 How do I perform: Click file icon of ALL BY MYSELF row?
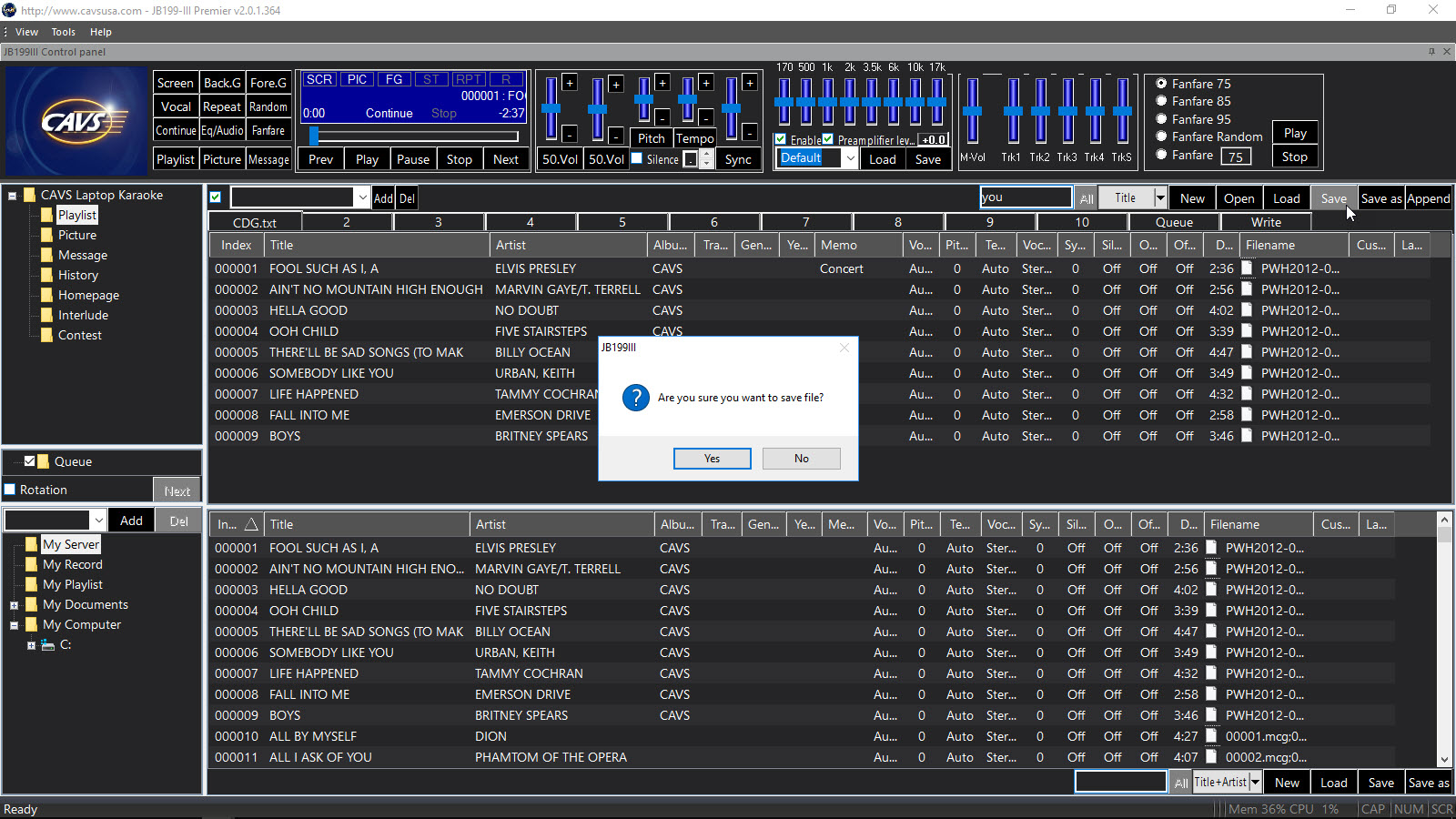click(1211, 736)
